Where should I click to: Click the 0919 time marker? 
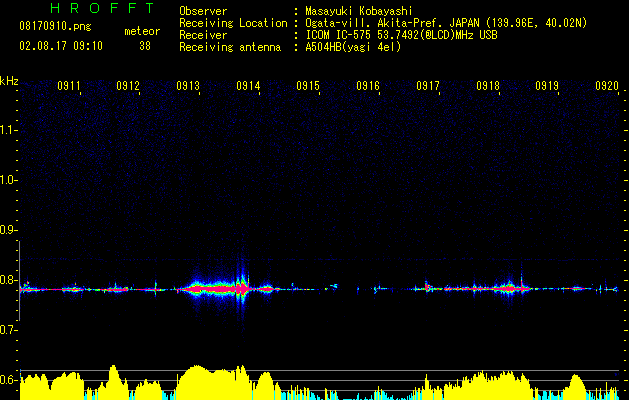(547, 86)
